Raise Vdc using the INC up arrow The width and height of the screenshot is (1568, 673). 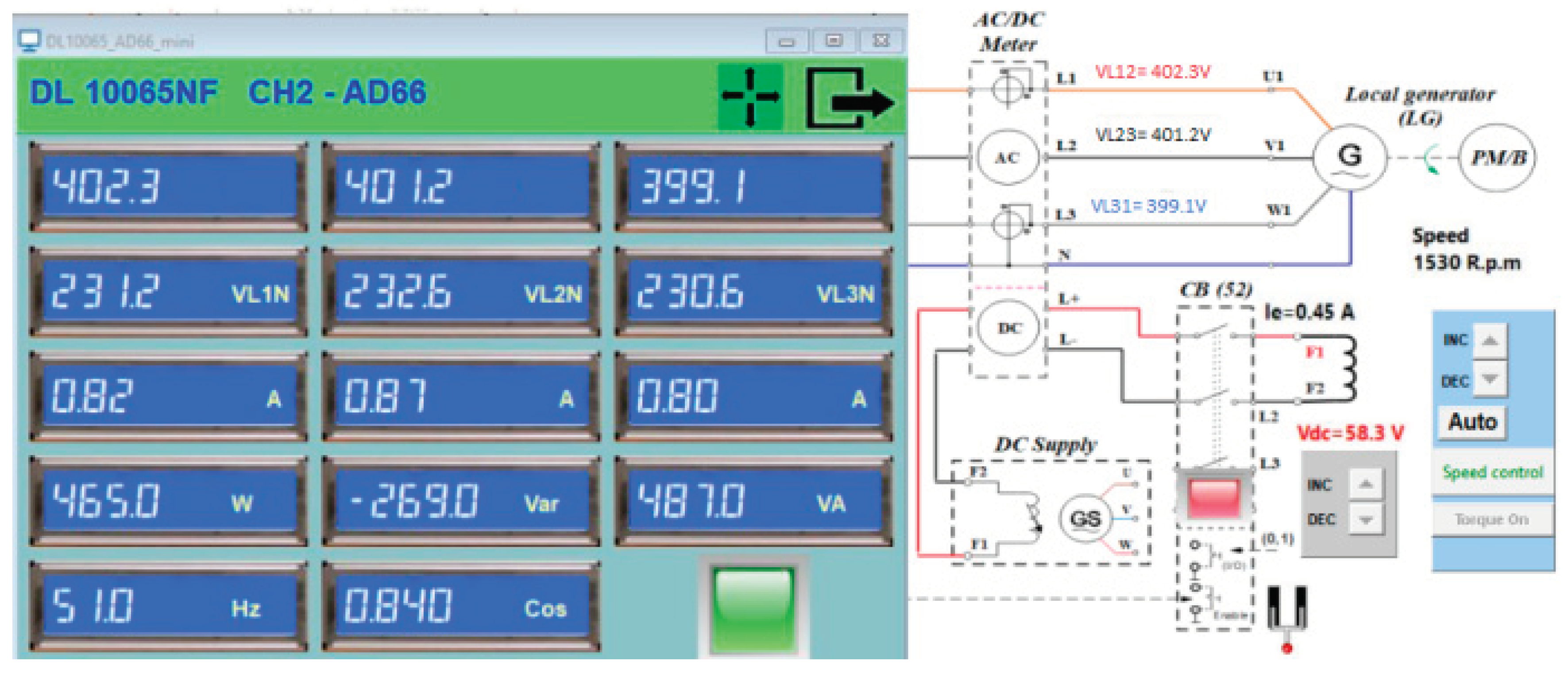coord(1365,484)
